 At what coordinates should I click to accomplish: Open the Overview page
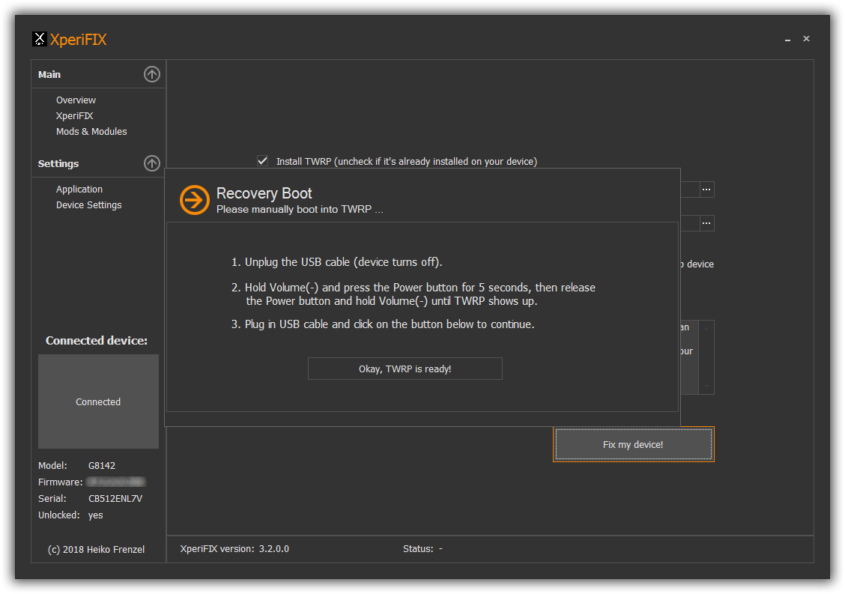point(76,100)
